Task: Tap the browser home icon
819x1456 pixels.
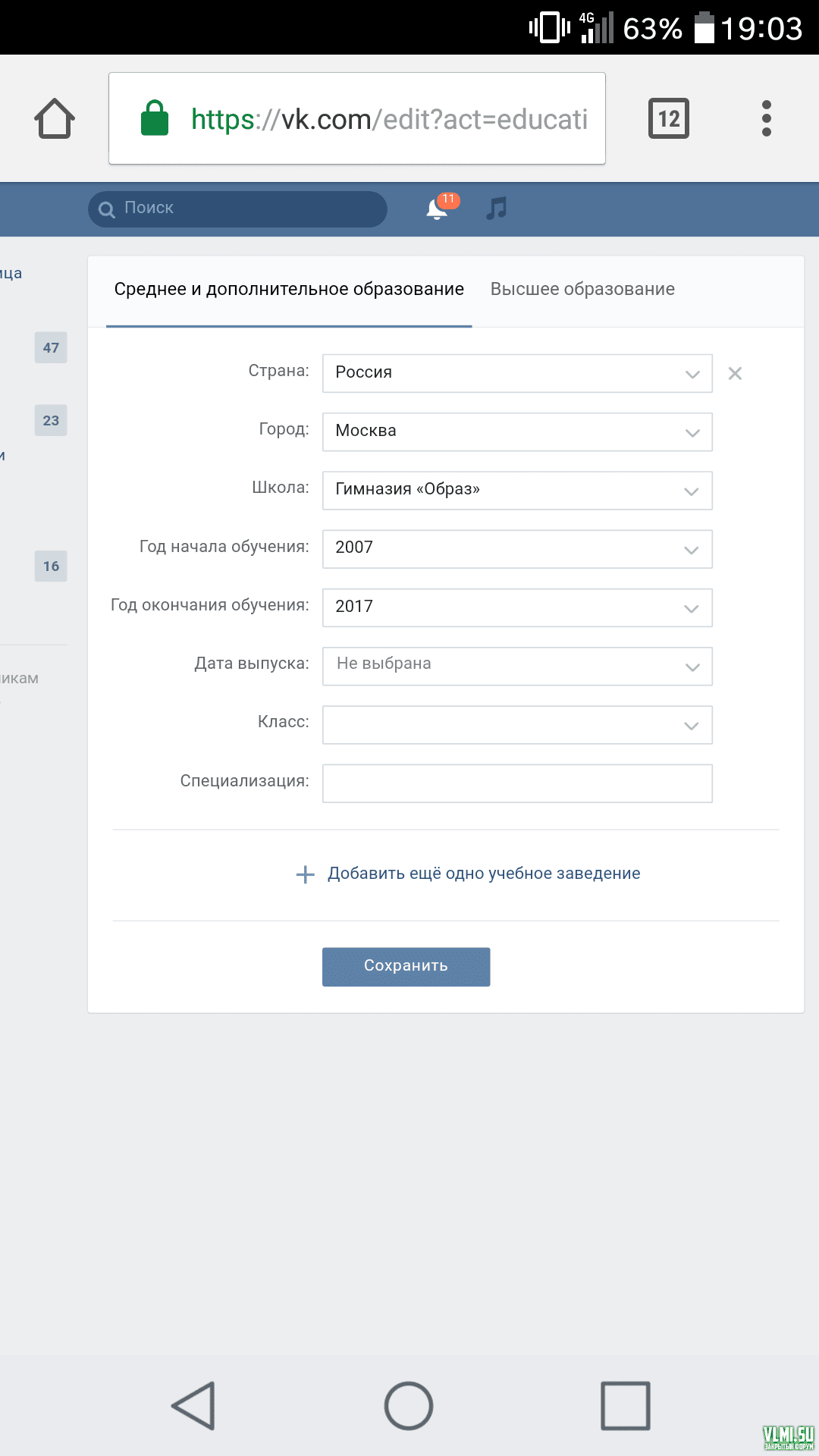Action: pos(55,118)
